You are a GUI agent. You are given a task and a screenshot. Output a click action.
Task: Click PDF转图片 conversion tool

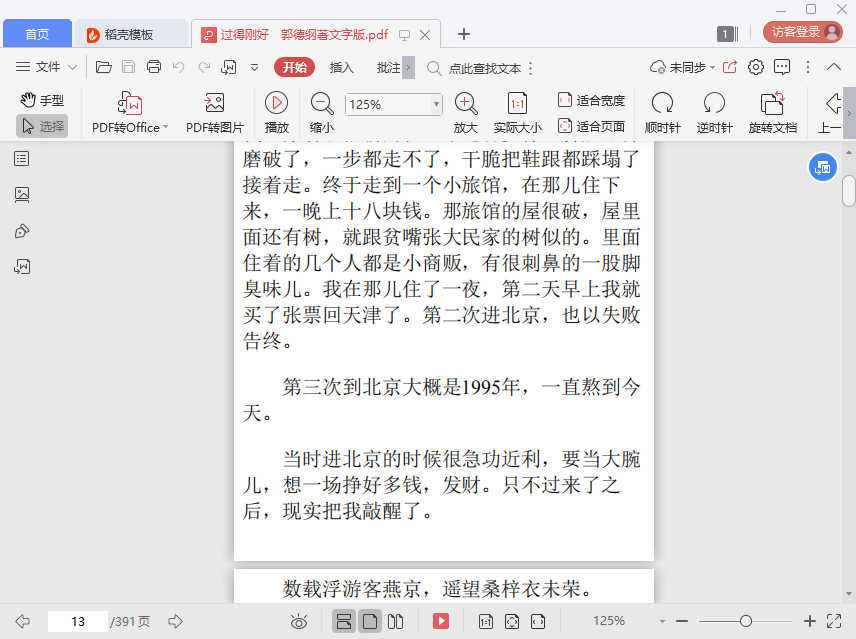click(215, 113)
